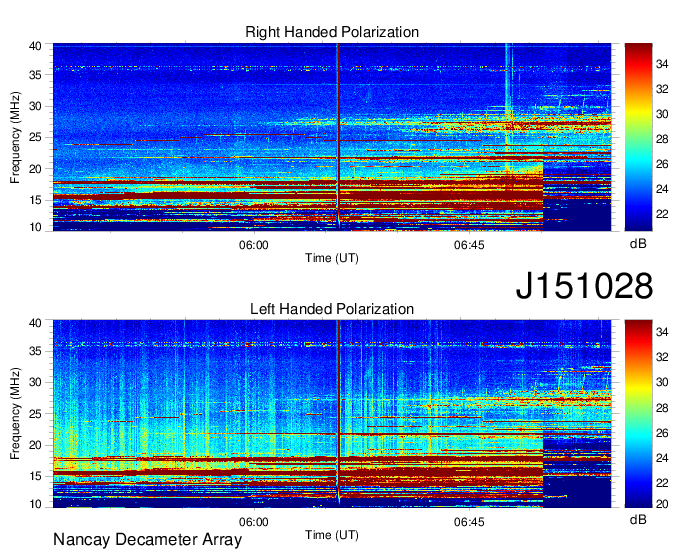Click the top plot's color bar
This screenshot has height=552, width=680.
click(x=638, y=137)
